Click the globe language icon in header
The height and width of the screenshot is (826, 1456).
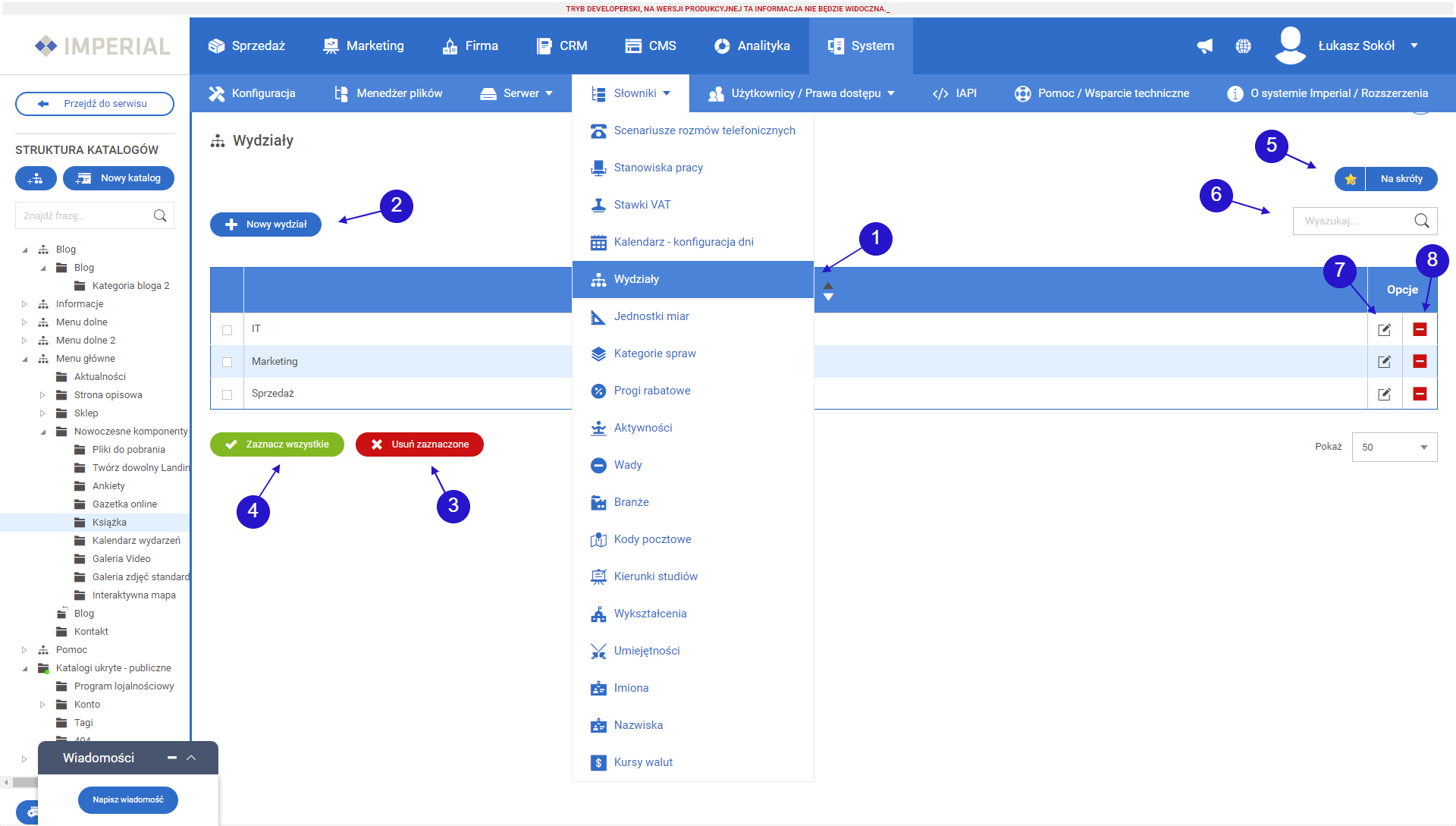1243,46
